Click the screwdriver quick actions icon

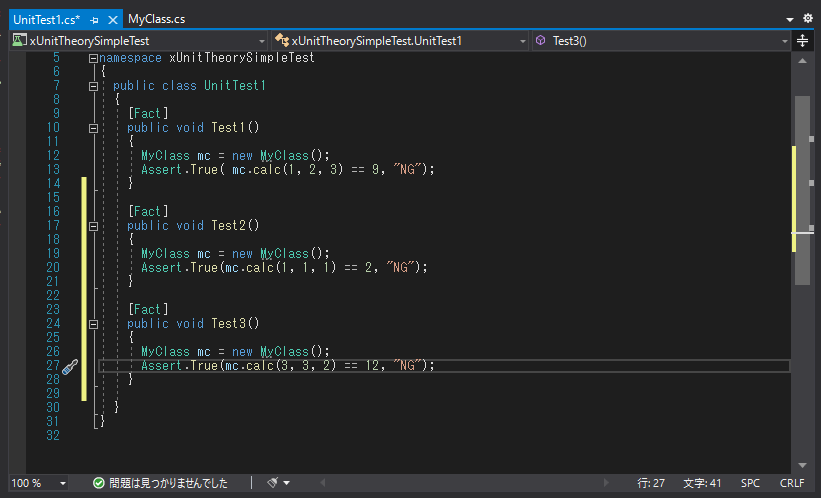point(70,367)
